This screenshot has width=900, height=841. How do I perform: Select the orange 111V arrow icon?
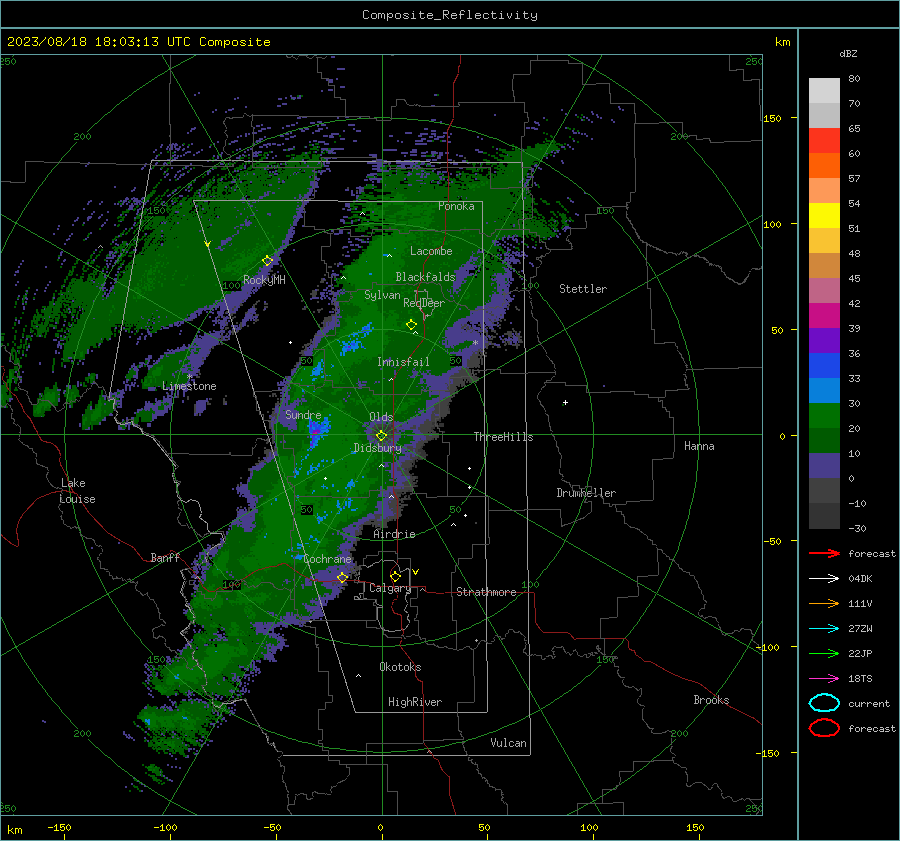[x=824, y=603]
